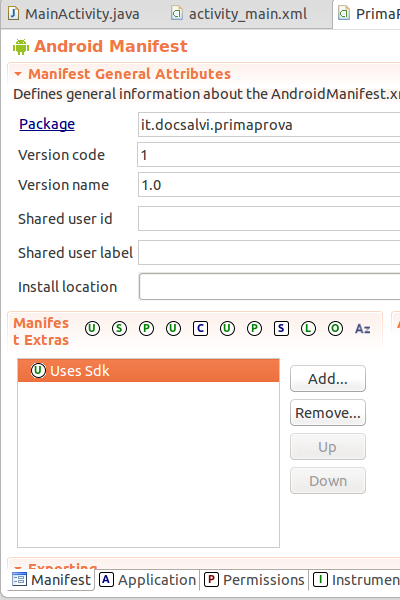Open the Install location combo box
Image resolution: width=400 pixels, height=600 pixels.
[x=269, y=287]
